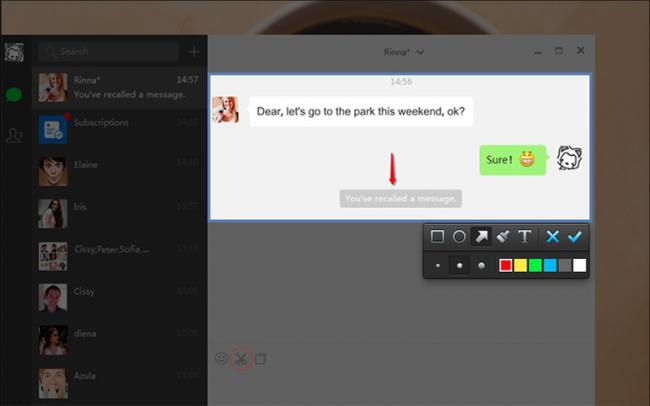Pick the red color swatch

505,265
